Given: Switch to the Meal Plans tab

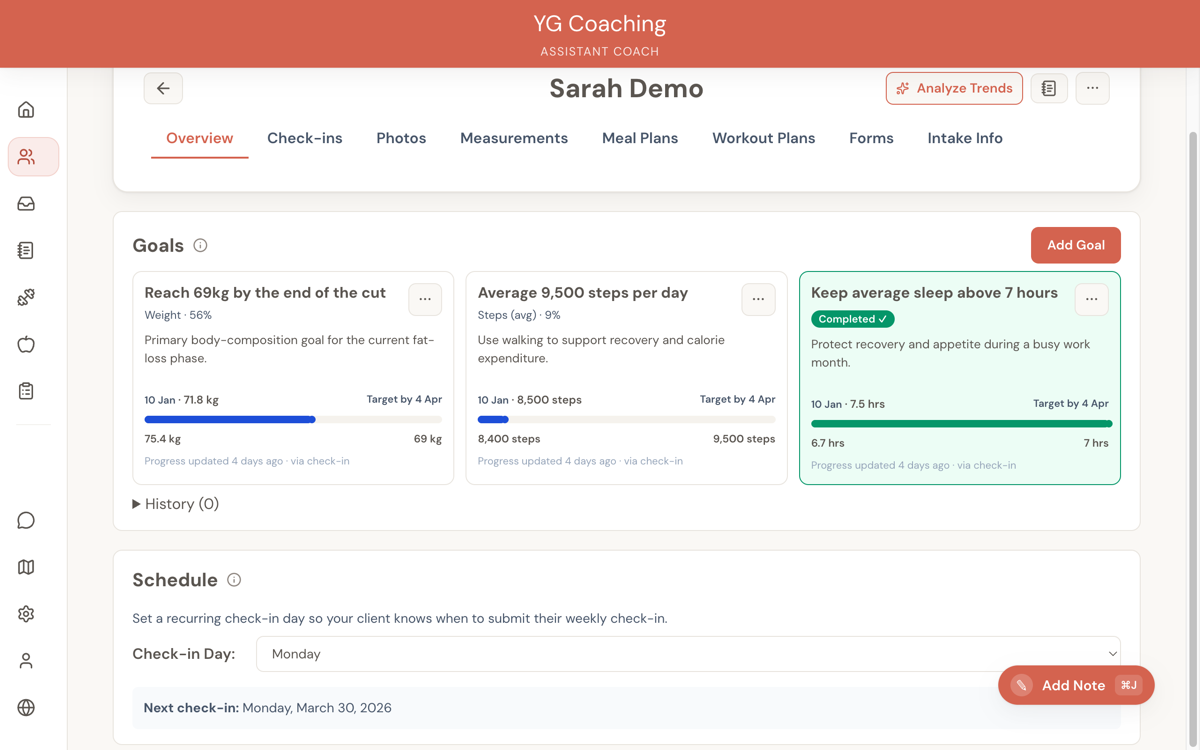Looking at the screenshot, I should pos(640,138).
